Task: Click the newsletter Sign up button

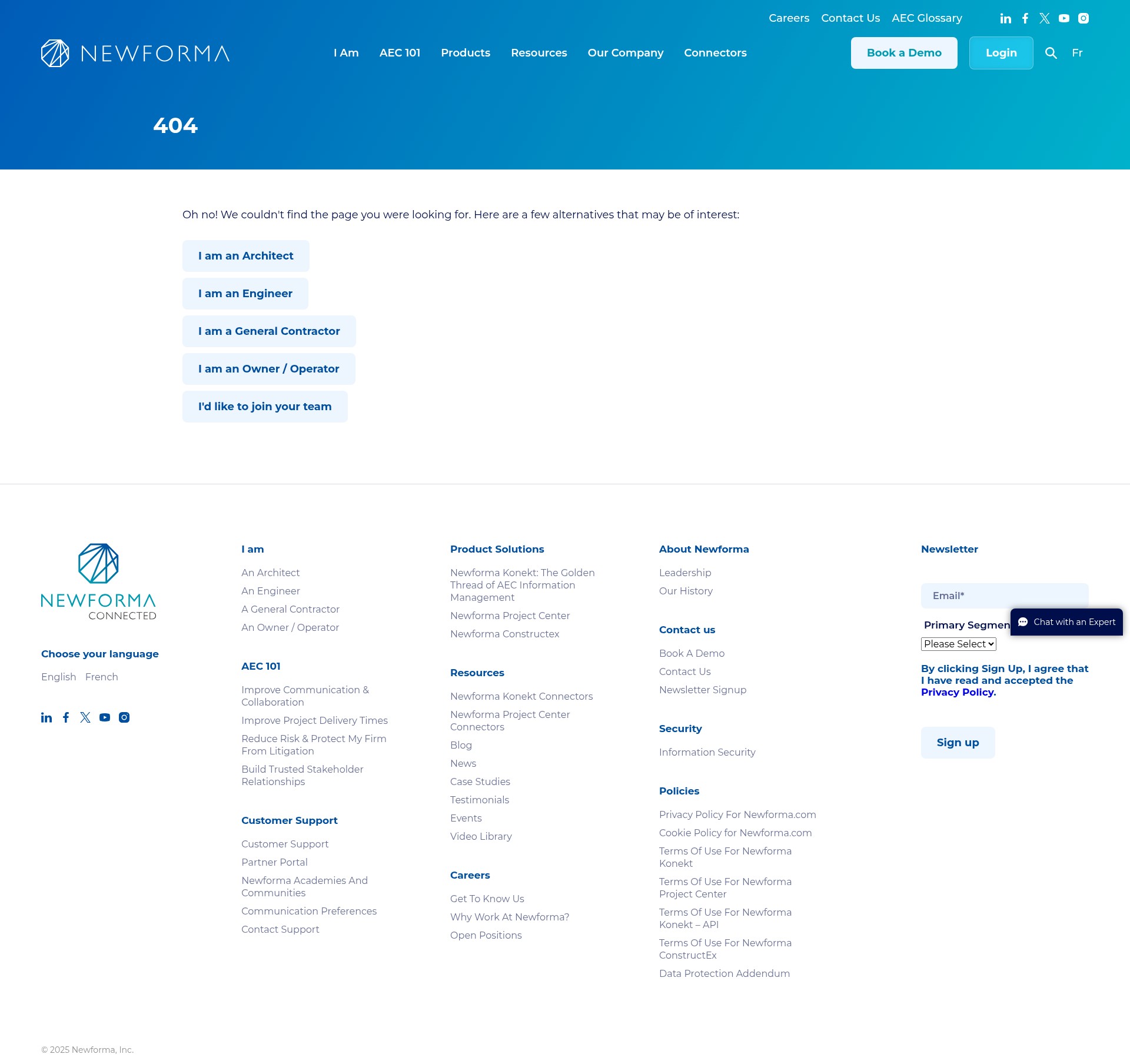Action: [958, 743]
